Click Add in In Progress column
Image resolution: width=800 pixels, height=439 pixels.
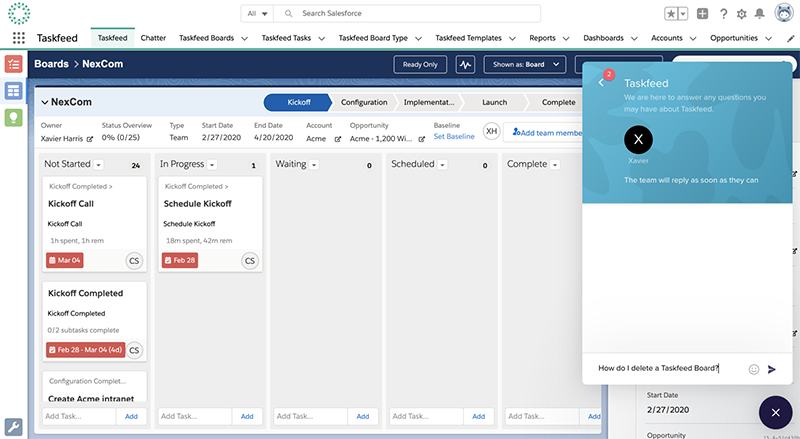(247, 417)
